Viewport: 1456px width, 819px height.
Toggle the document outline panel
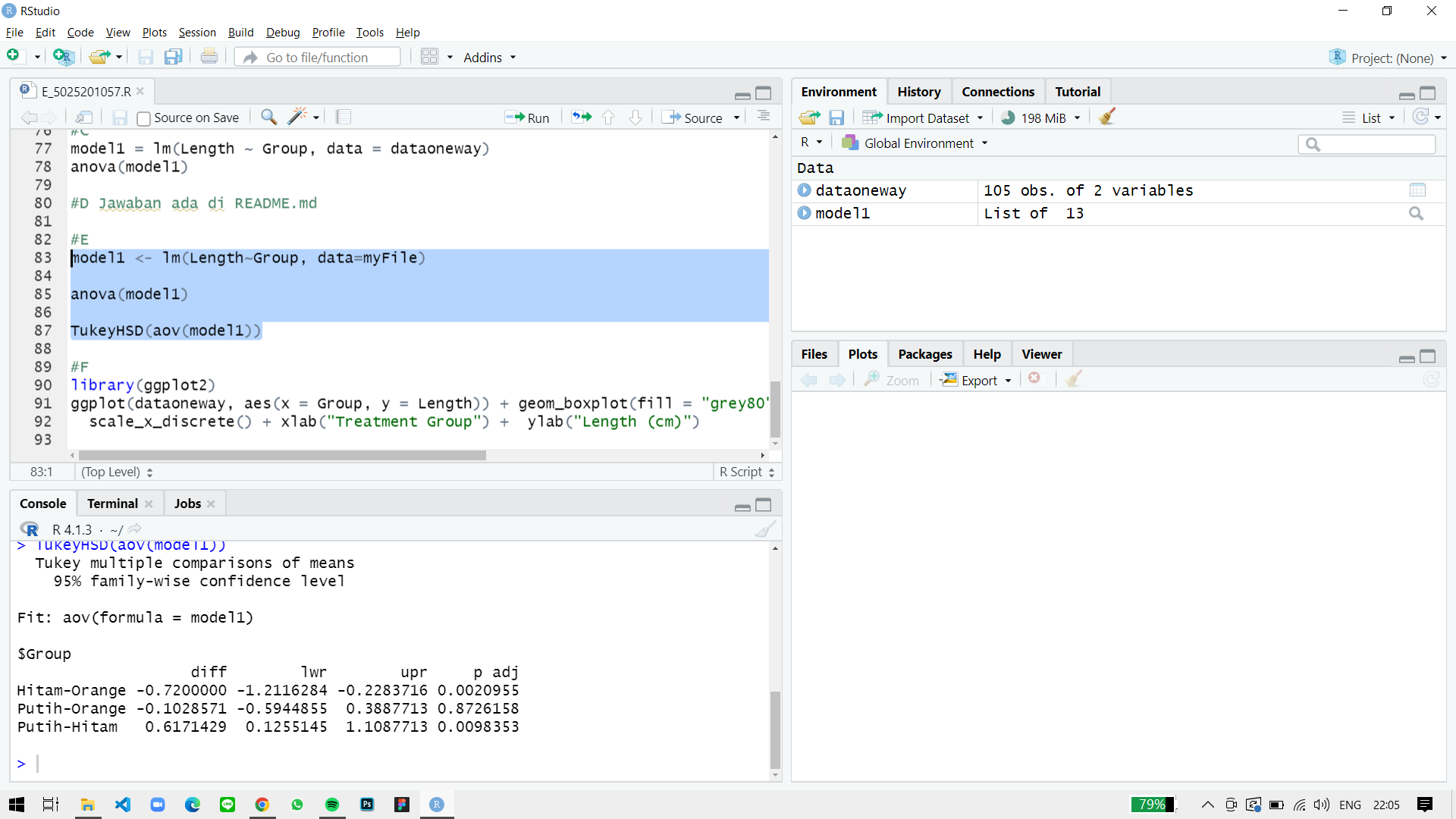[763, 116]
